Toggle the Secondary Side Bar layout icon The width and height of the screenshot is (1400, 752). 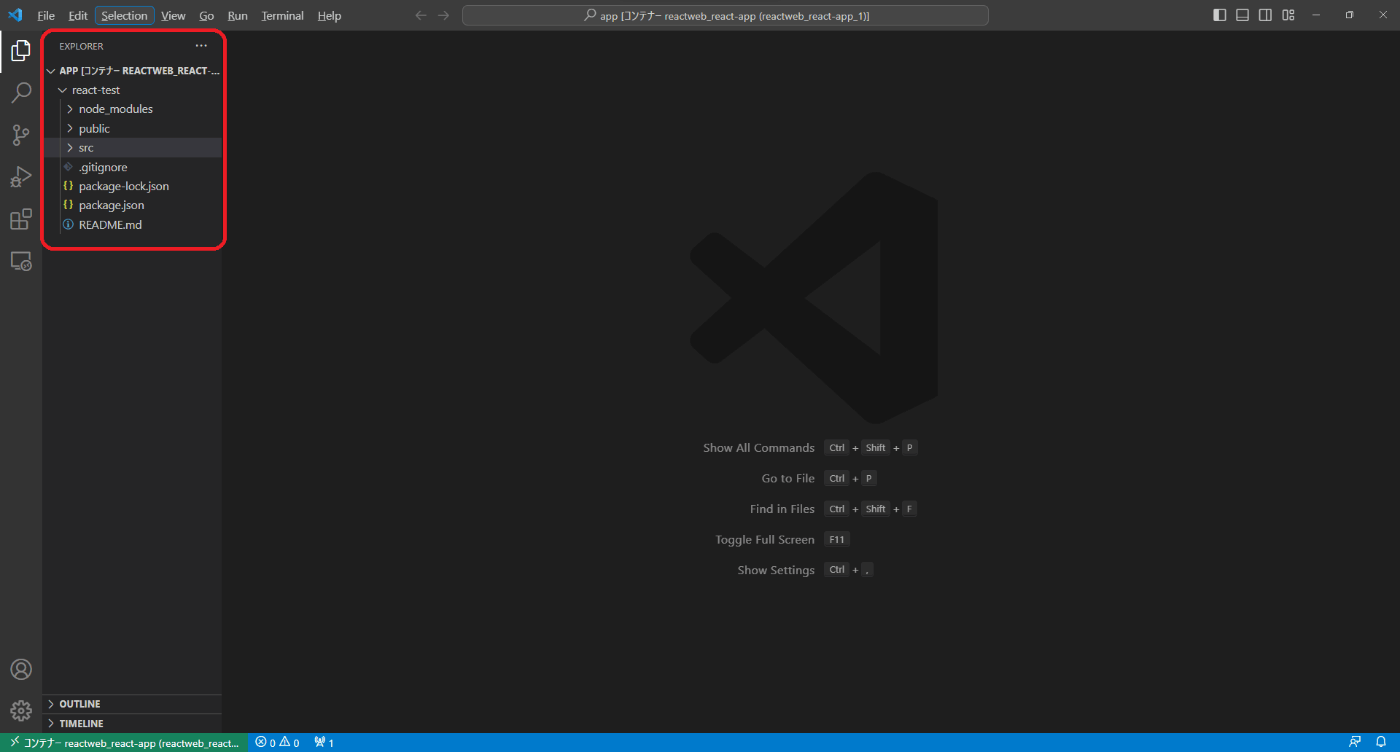pyautogui.click(x=1265, y=15)
